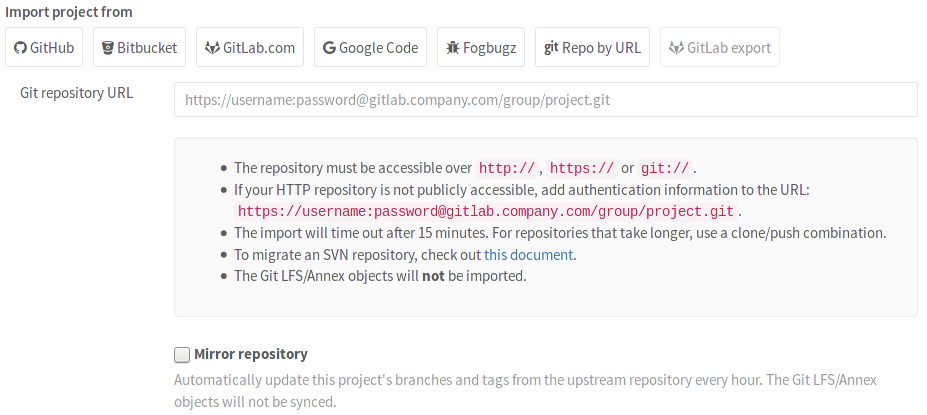
Task: Click the git logo on Repo by URL
Action: point(551,48)
